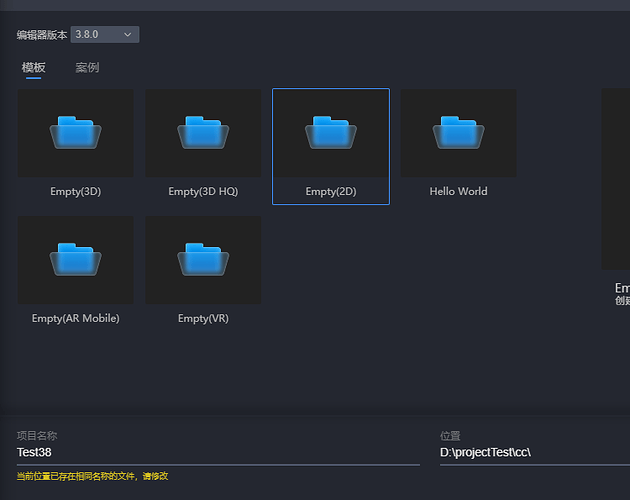Click the Hello World label text
Screen dimensions: 630x500
click(458, 191)
